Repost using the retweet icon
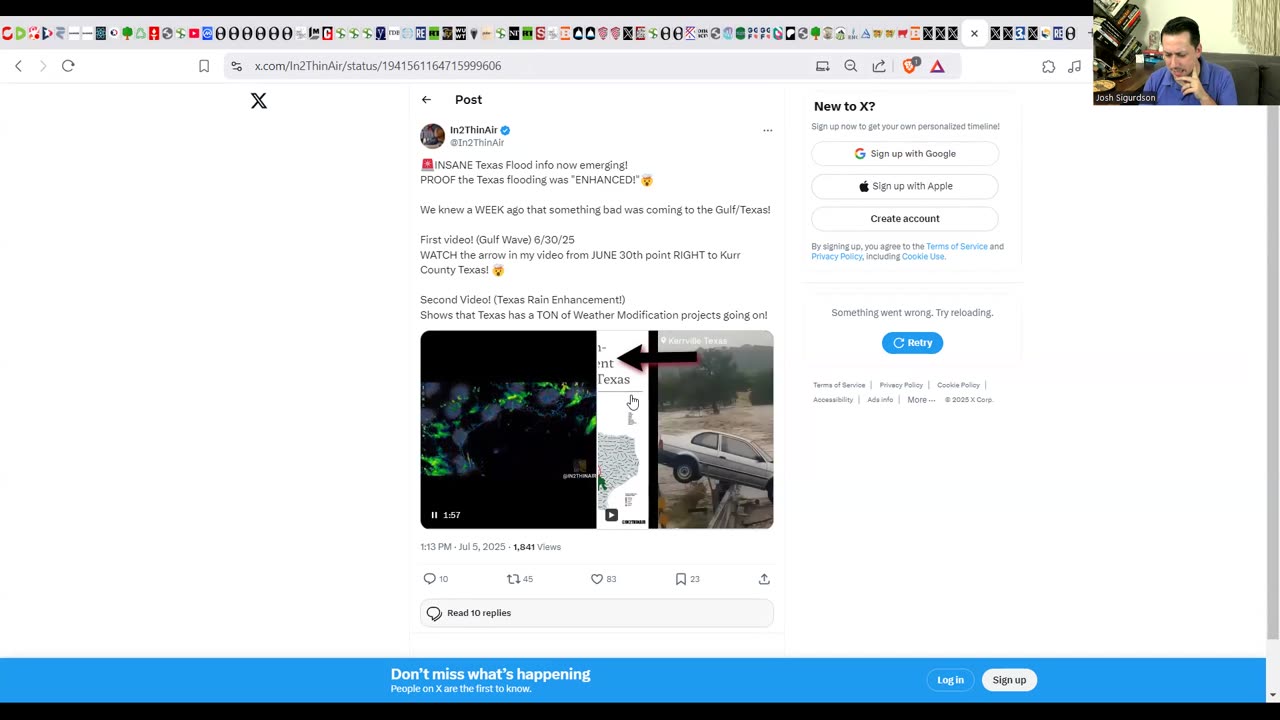 tap(513, 579)
